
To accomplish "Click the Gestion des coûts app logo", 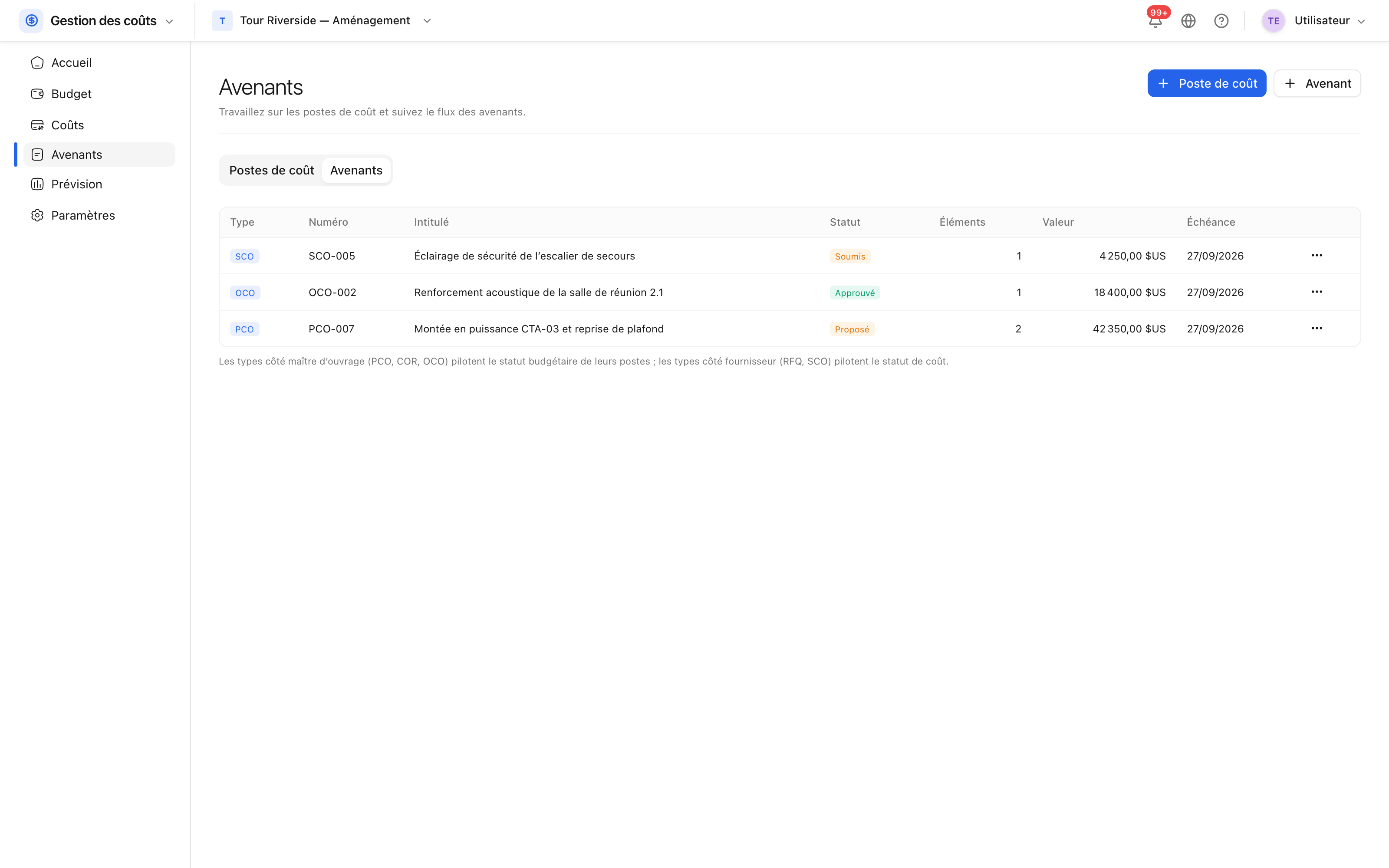I will (x=32, y=21).
